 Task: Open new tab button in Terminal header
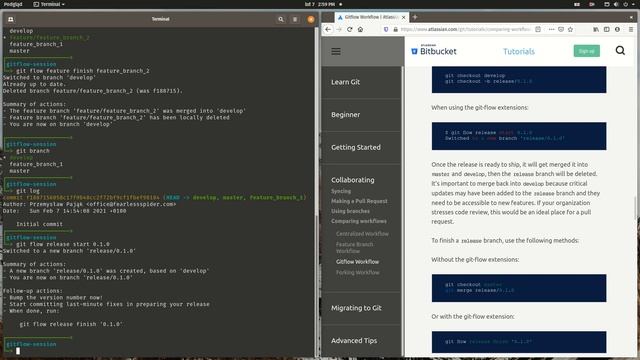[x=11, y=19]
